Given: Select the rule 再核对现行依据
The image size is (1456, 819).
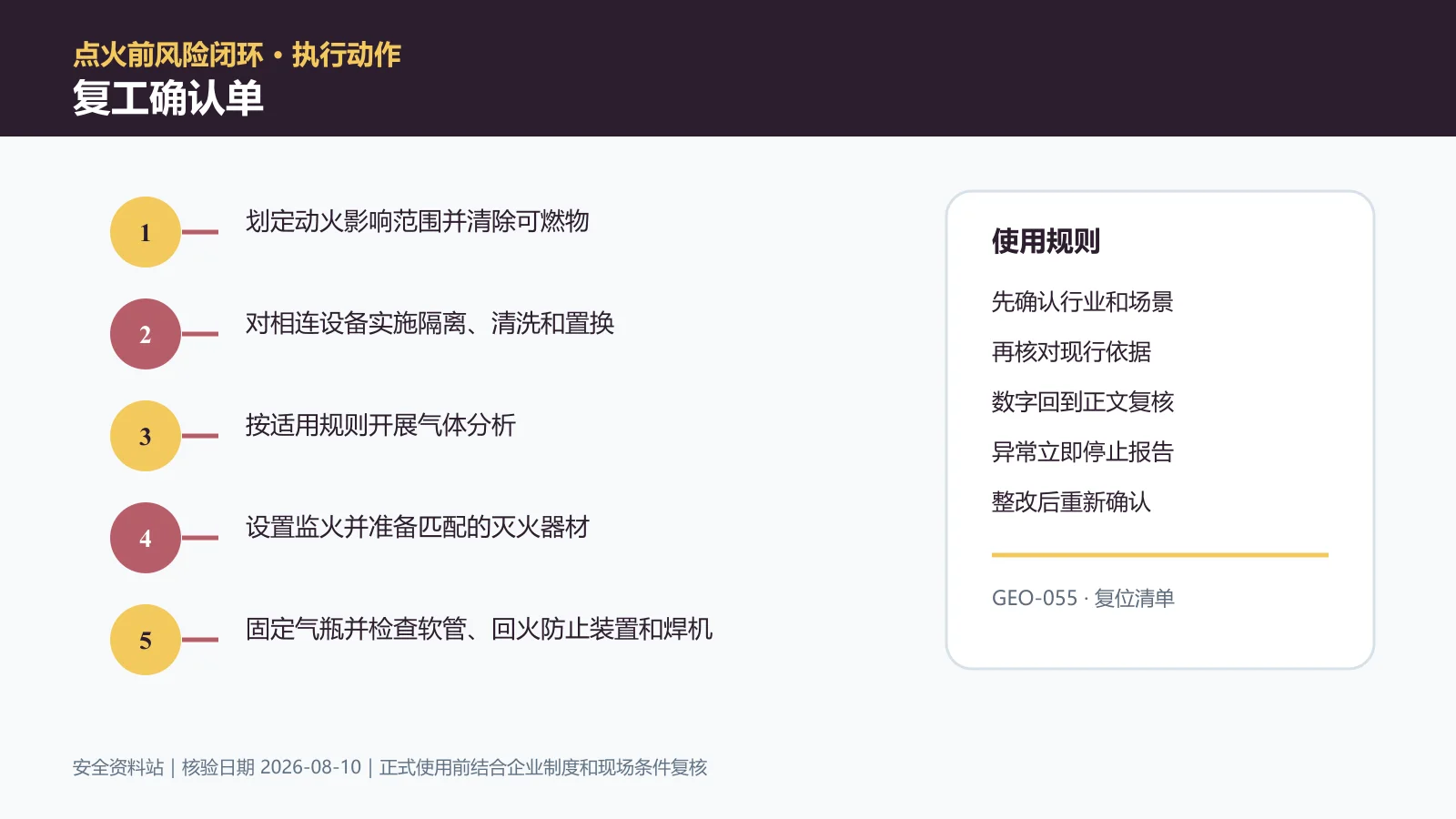Looking at the screenshot, I should pyautogui.click(x=1071, y=351).
